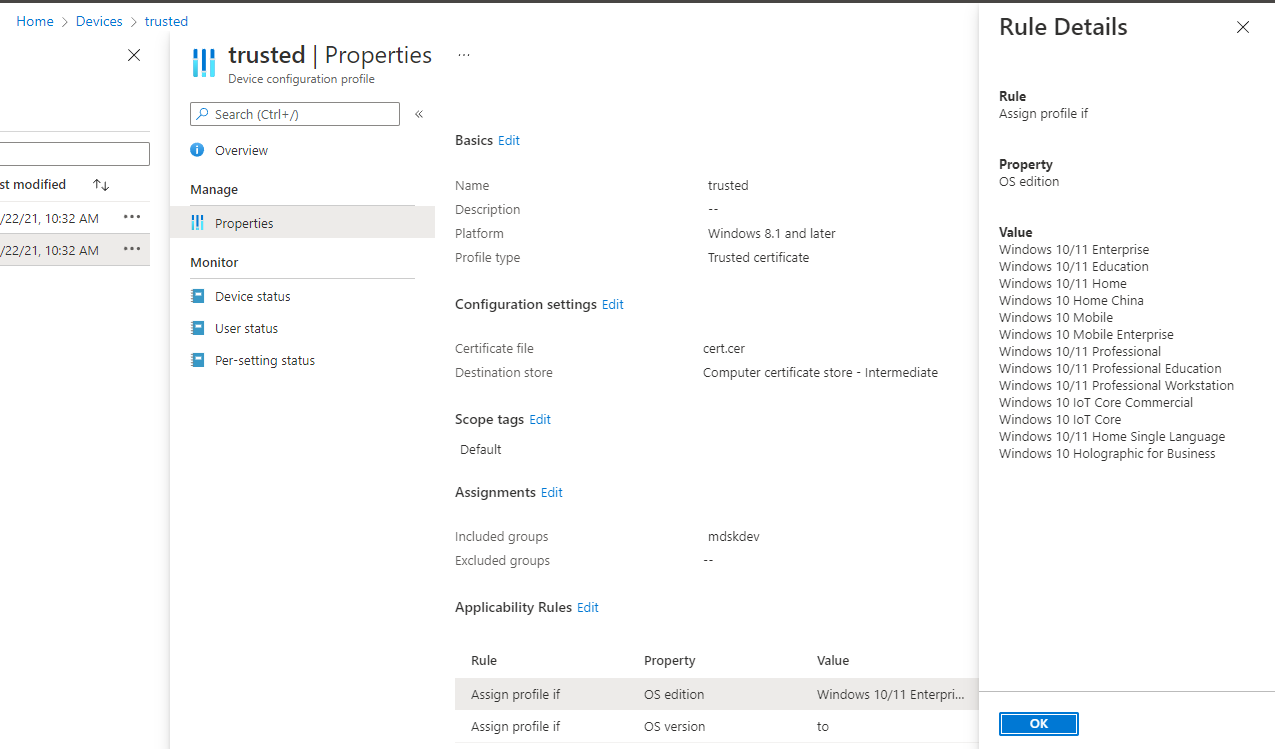The width and height of the screenshot is (1275, 749).
Task: Close the Rule Details panel
Action: click(1243, 28)
